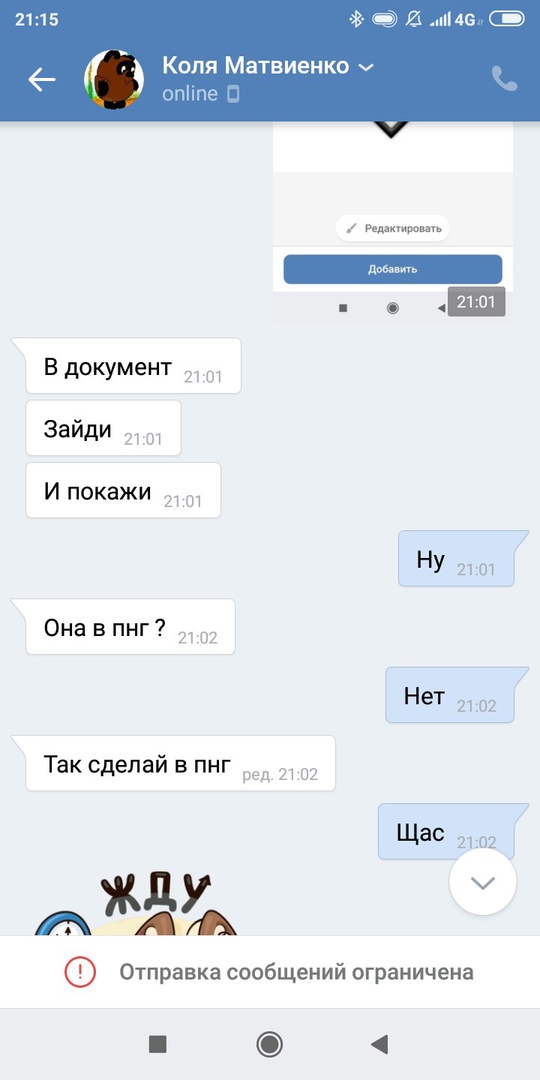
Task: Tap Android square recent apps button
Action: tap(158, 1044)
